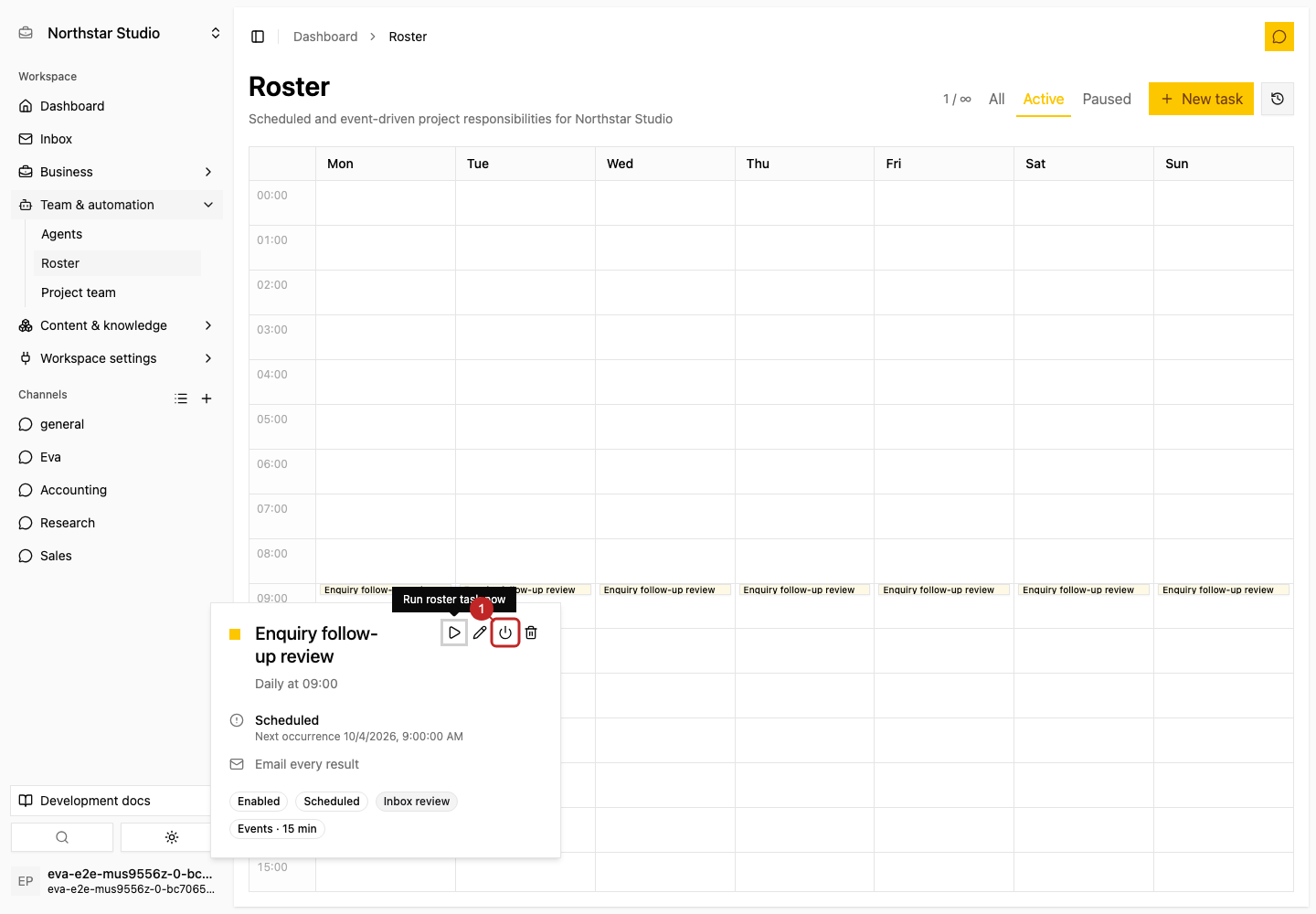Create a New task

pyautogui.click(x=1201, y=99)
